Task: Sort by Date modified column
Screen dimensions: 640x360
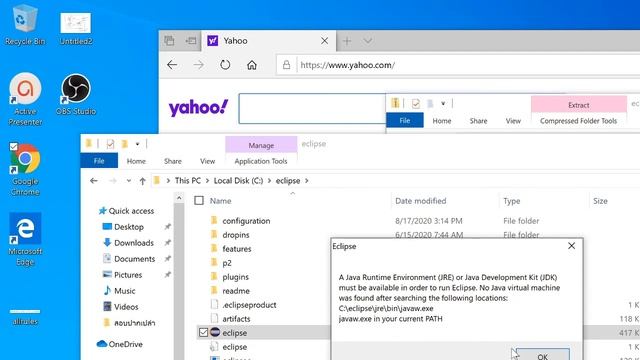Action: pos(420,201)
